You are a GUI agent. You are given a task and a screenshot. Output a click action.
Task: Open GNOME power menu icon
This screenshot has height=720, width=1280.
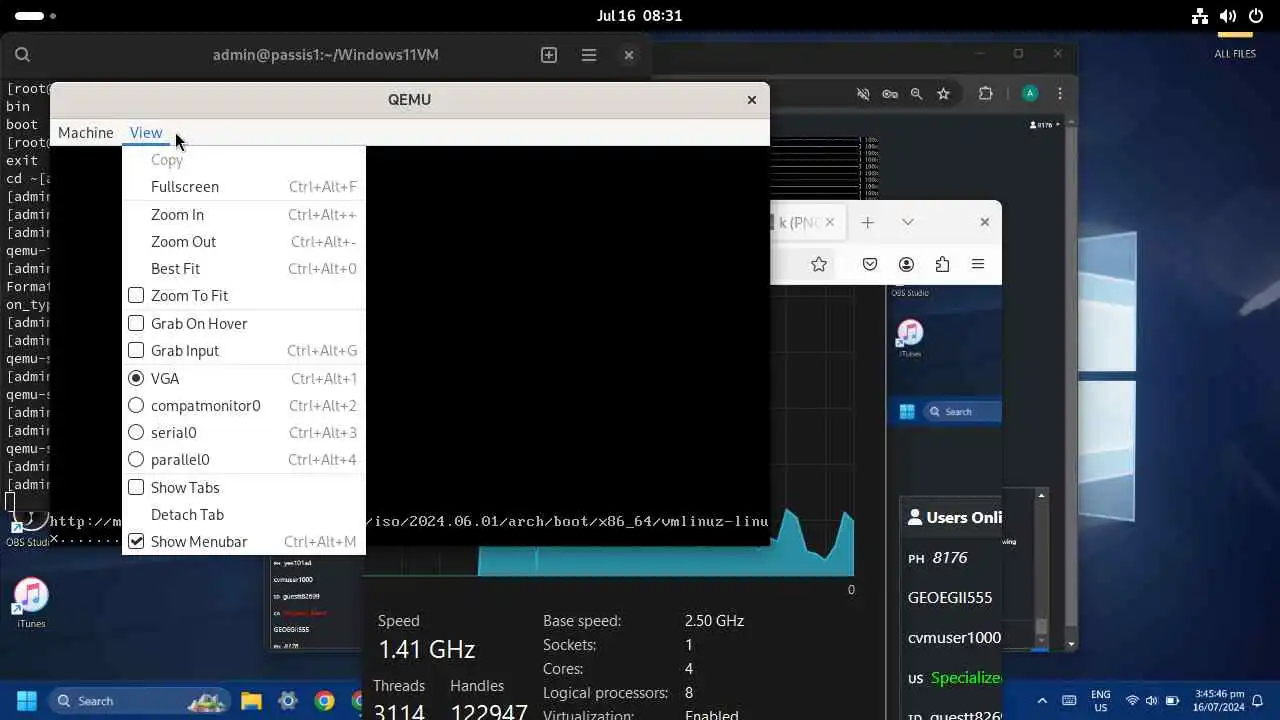(x=1256, y=16)
